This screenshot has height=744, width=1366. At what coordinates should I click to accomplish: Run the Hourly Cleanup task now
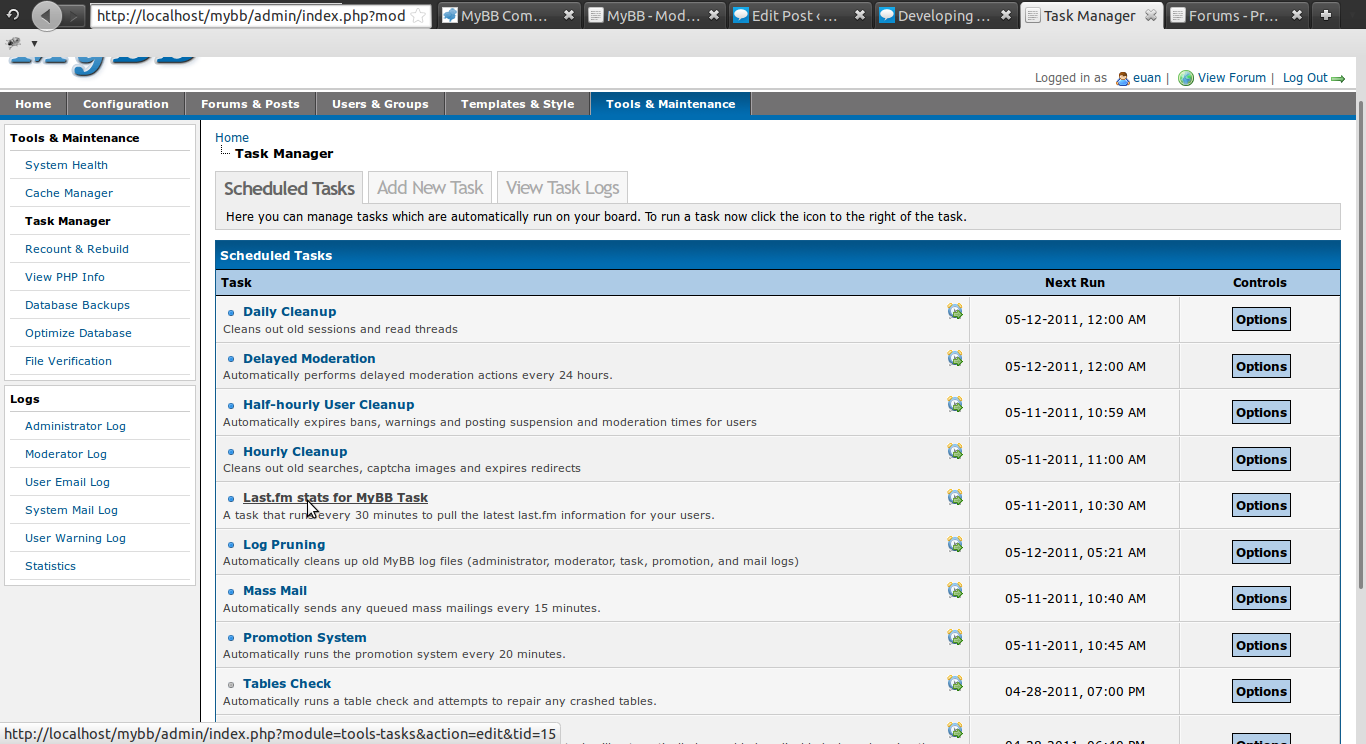point(955,451)
